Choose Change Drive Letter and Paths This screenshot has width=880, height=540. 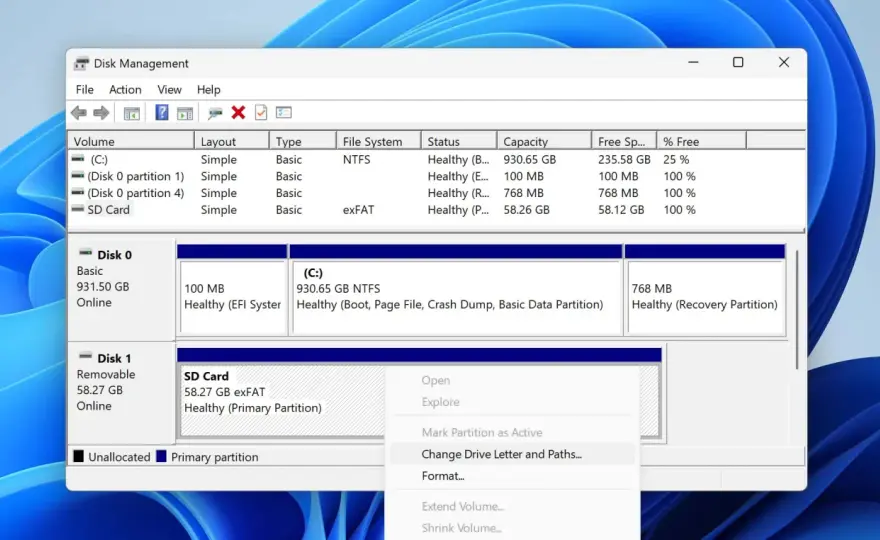512,454
